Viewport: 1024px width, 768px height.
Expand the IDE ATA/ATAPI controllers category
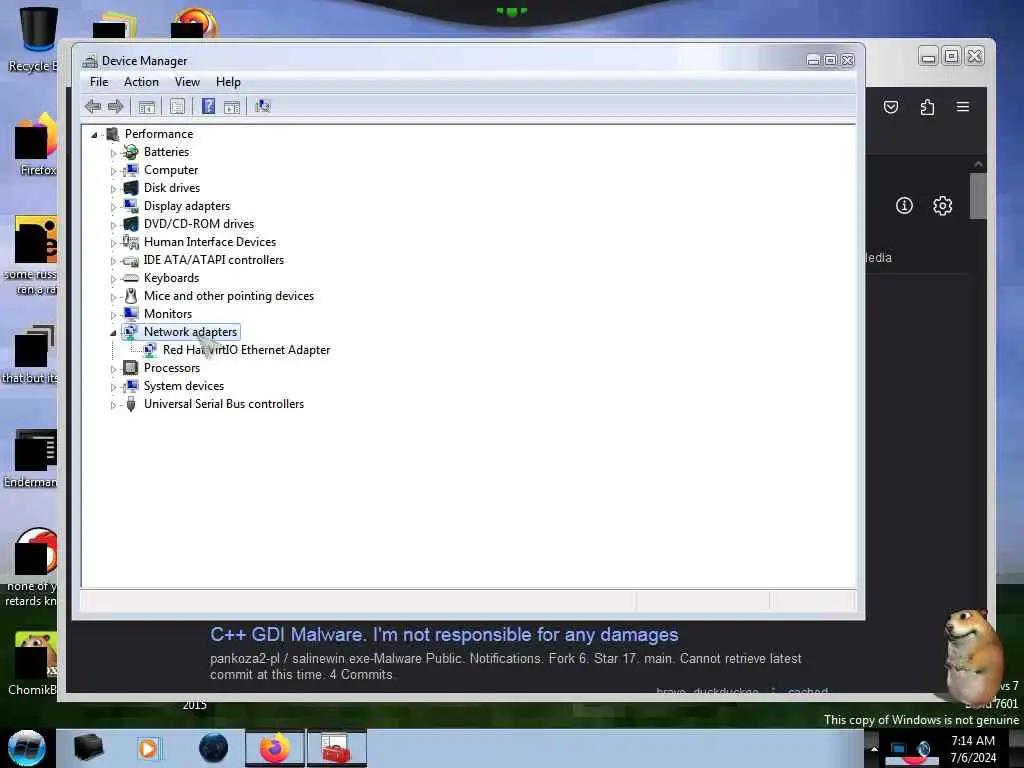click(x=113, y=261)
